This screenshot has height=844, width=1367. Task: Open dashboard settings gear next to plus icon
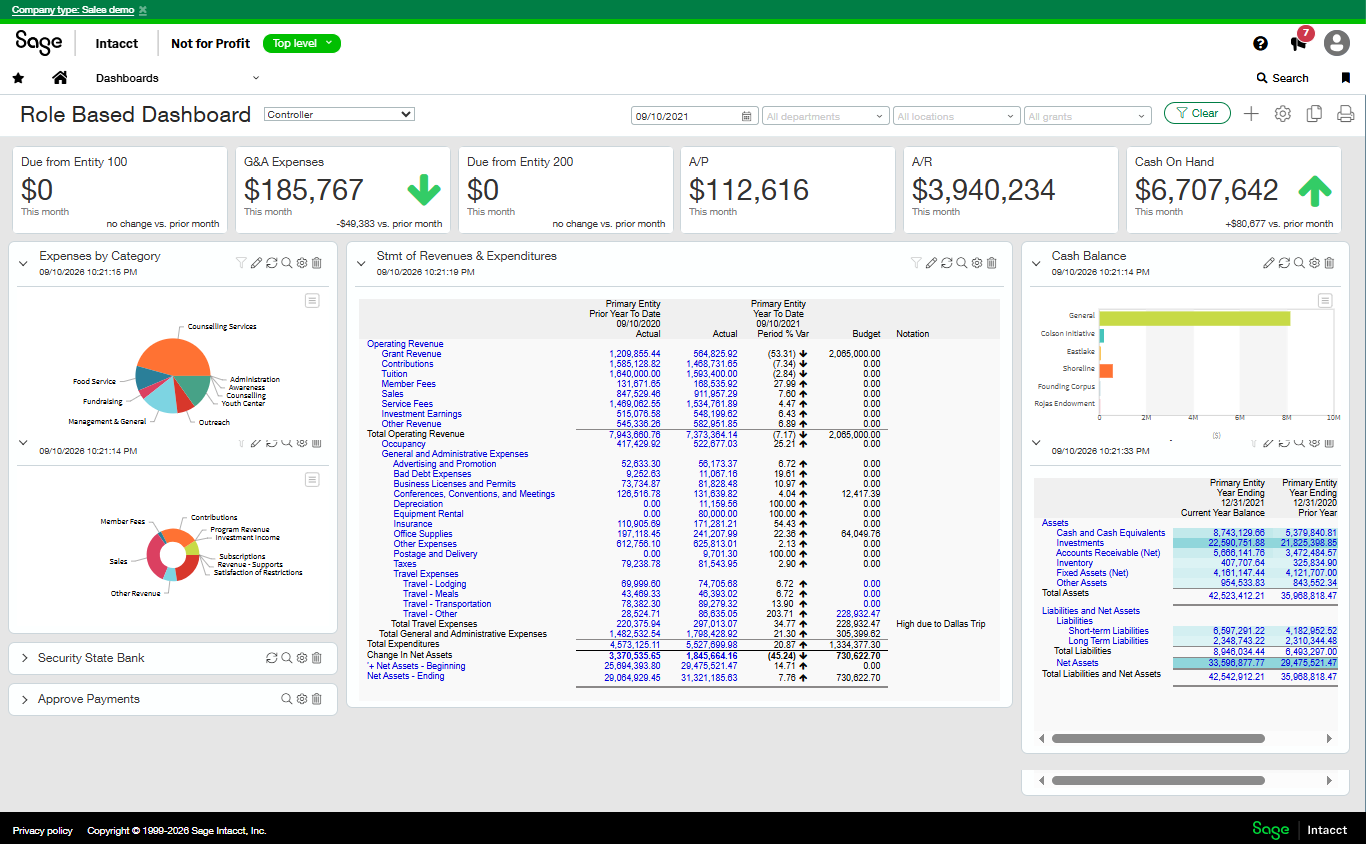pos(1283,114)
